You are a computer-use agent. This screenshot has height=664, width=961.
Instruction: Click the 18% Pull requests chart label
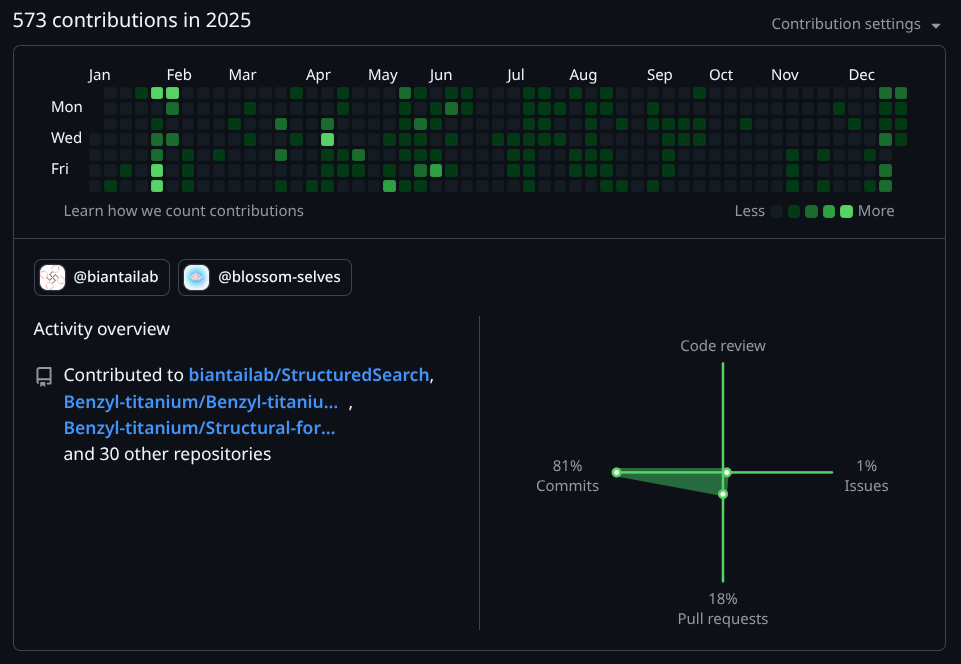722,608
